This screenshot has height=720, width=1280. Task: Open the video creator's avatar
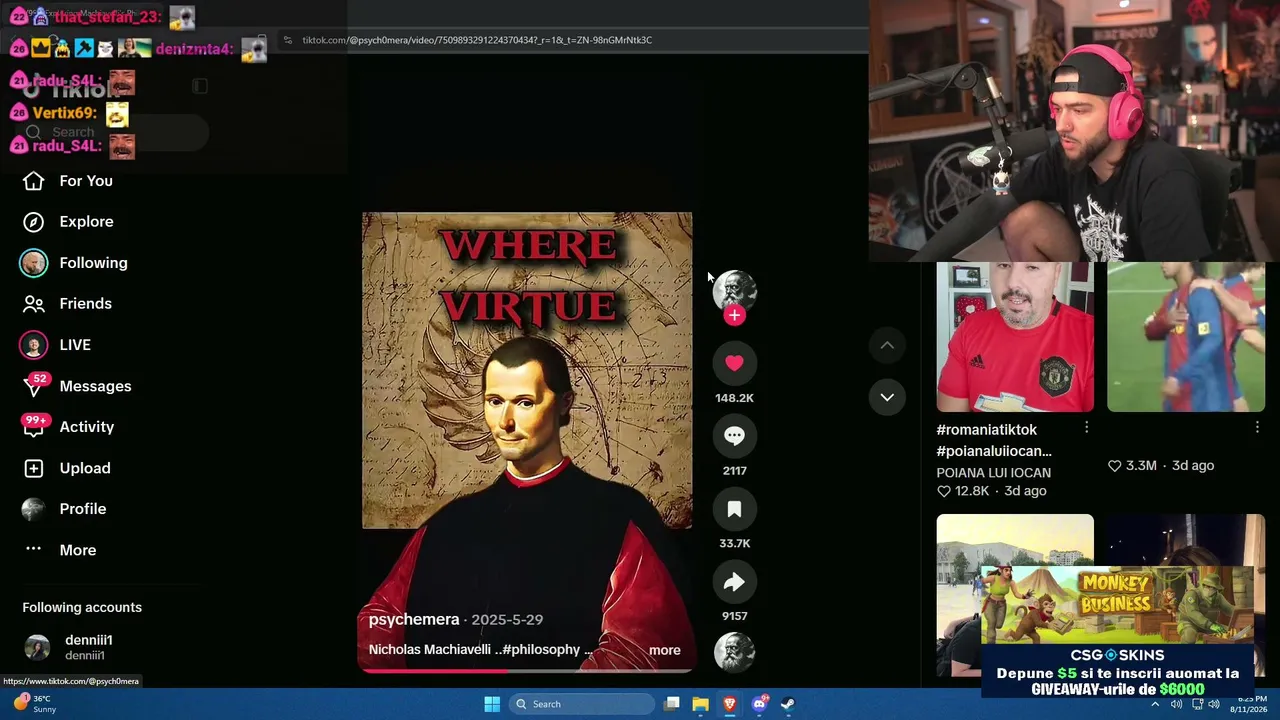[x=734, y=290]
